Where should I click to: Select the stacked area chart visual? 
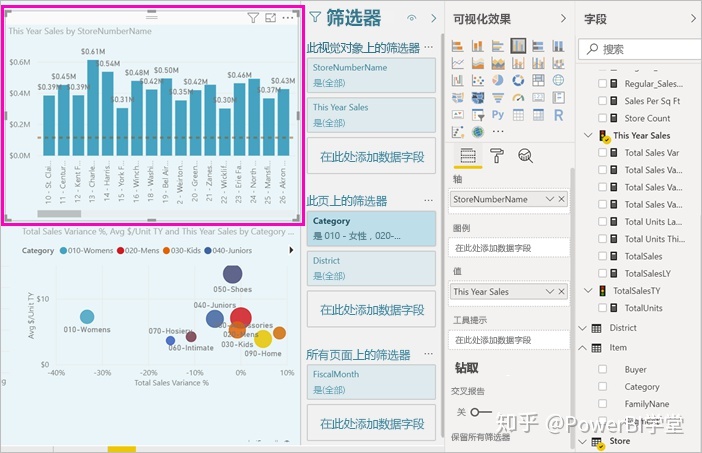[x=498, y=63]
